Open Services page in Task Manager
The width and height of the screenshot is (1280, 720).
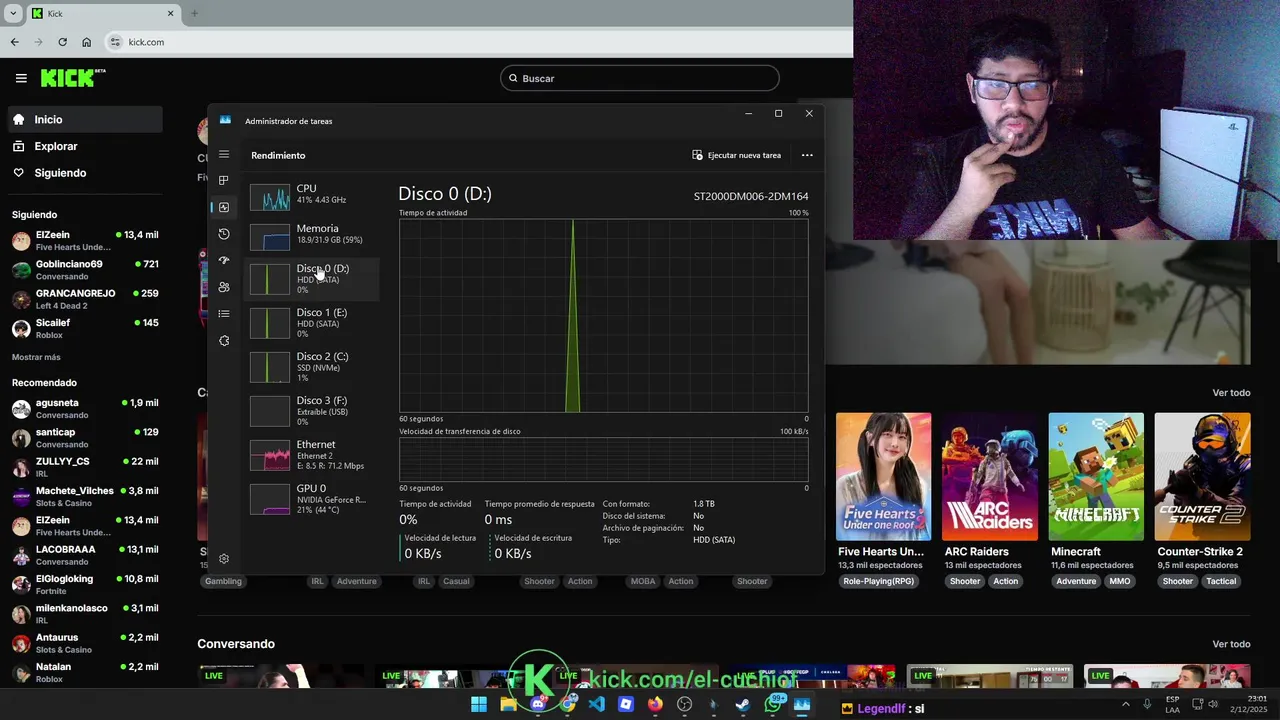[224, 341]
